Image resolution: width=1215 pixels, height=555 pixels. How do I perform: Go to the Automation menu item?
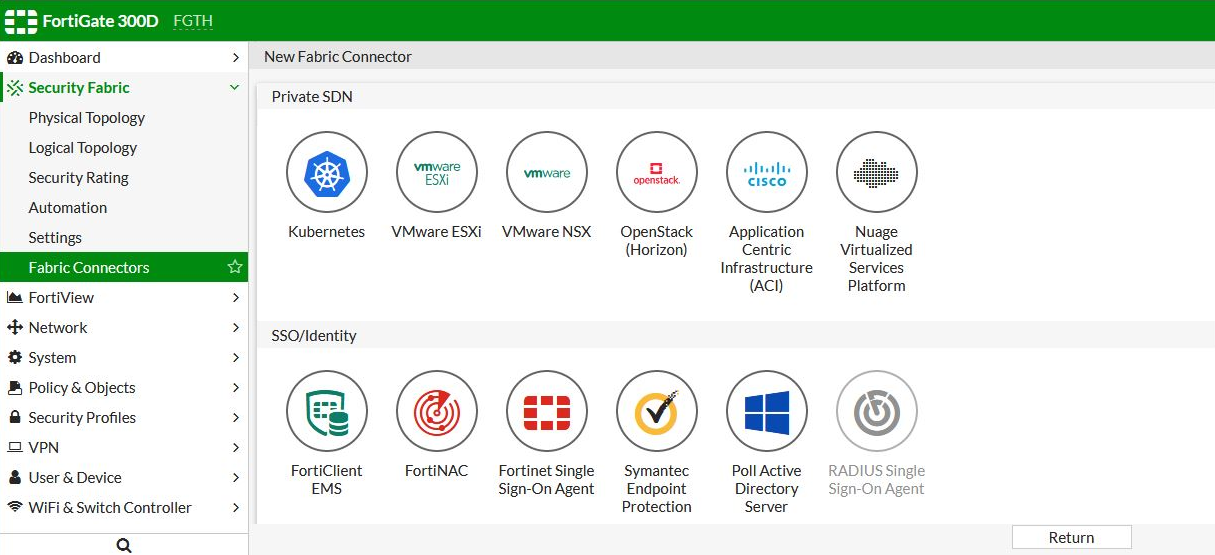68,208
